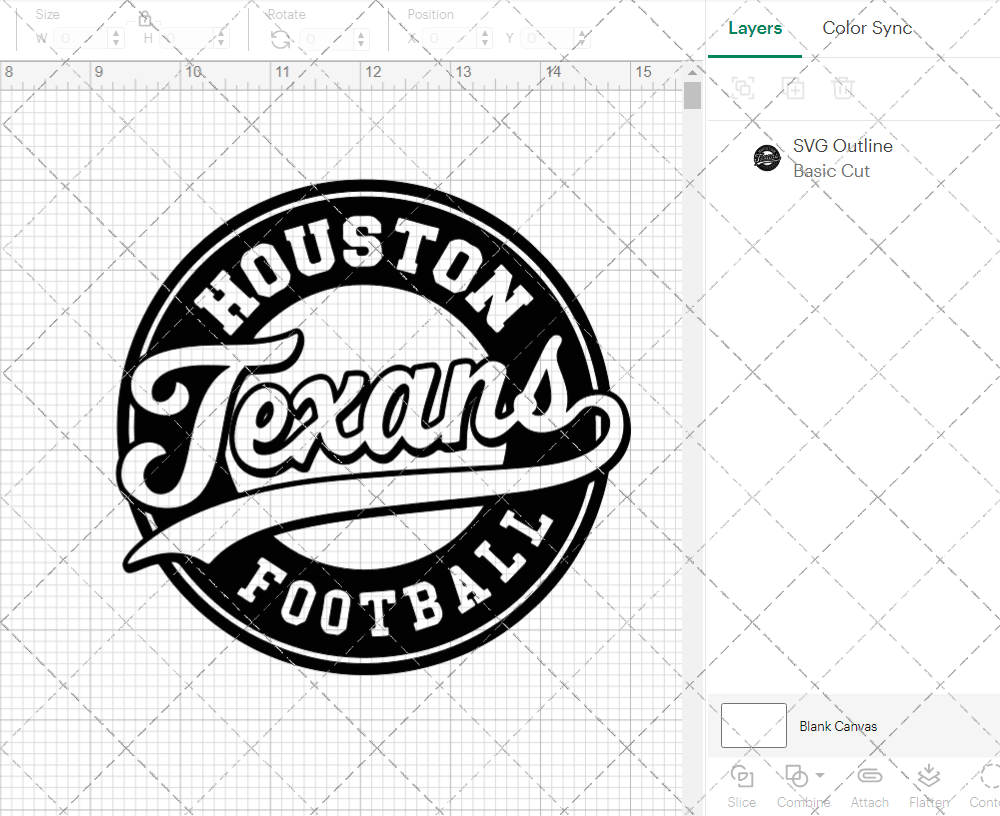
Task: Switch to the Color Sync tab
Action: pyautogui.click(x=867, y=28)
